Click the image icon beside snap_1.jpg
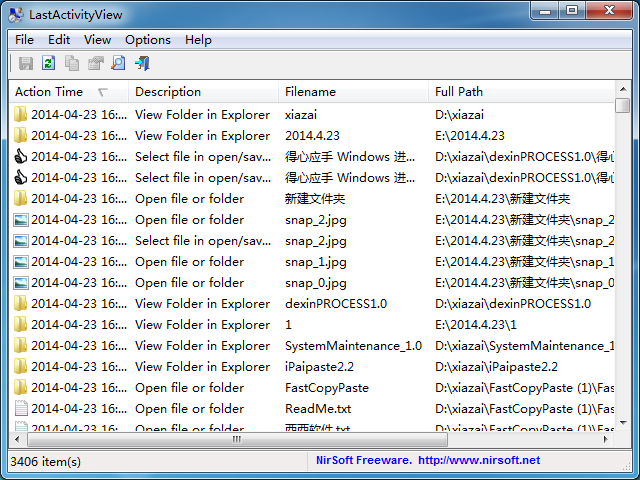The height and width of the screenshot is (480, 640). [x=20, y=262]
